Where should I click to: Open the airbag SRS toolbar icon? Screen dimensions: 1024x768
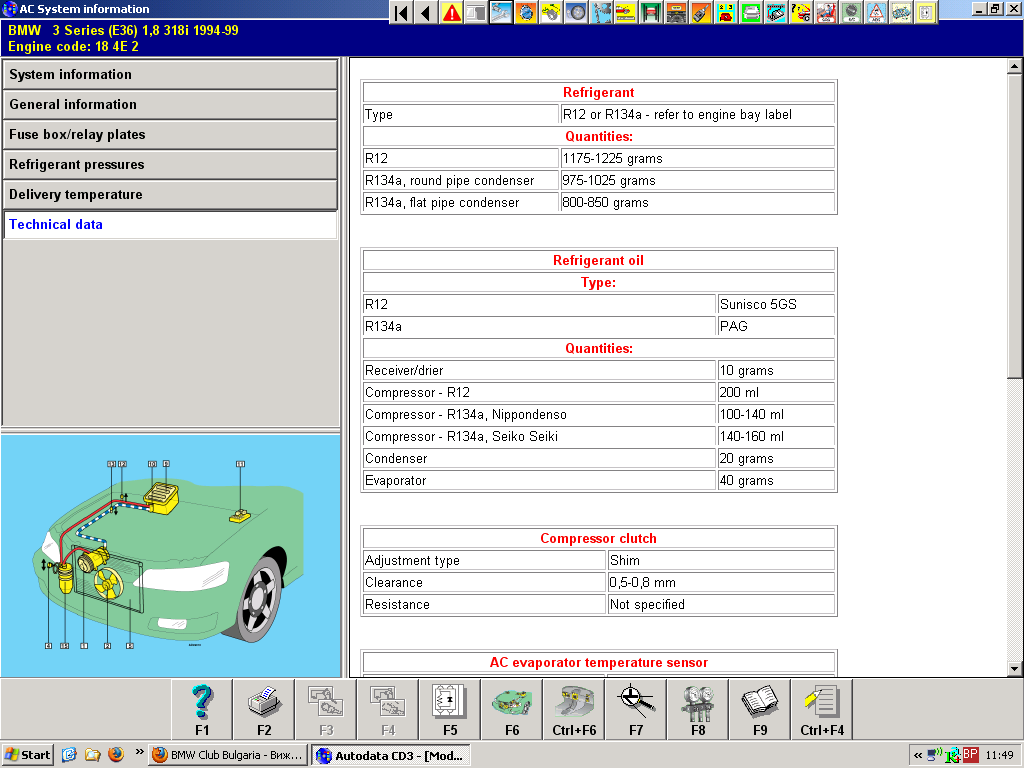(x=825, y=12)
